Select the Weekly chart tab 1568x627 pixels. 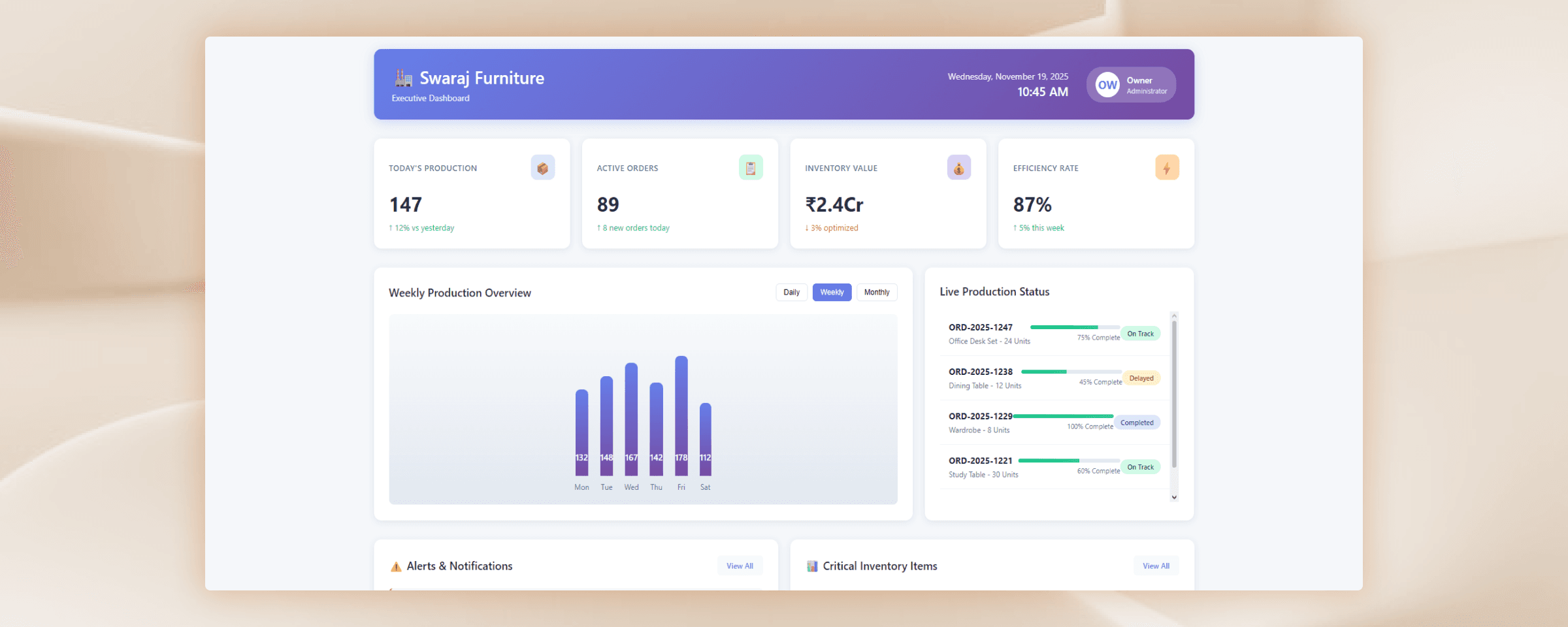pos(832,293)
